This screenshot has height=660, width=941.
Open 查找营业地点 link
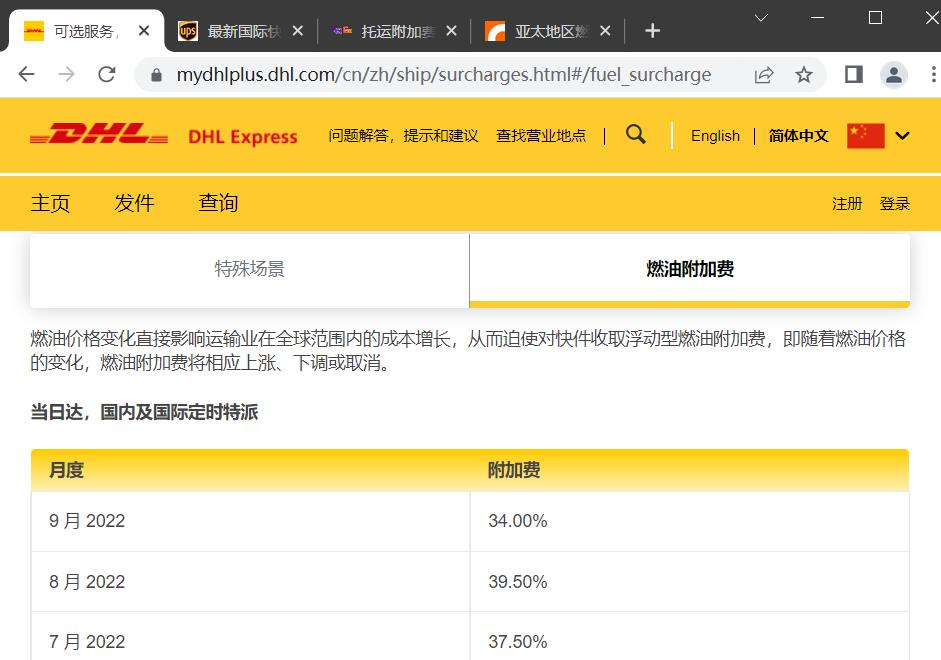pyautogui.click(x=541, y=136)
